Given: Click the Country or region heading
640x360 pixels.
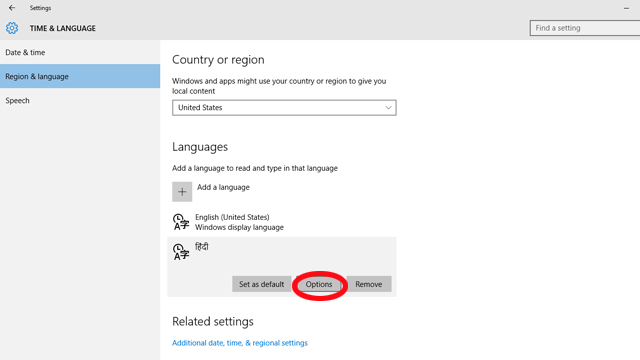Looking at the screenshot, I should pyautogui.click(x=218, y=60).
